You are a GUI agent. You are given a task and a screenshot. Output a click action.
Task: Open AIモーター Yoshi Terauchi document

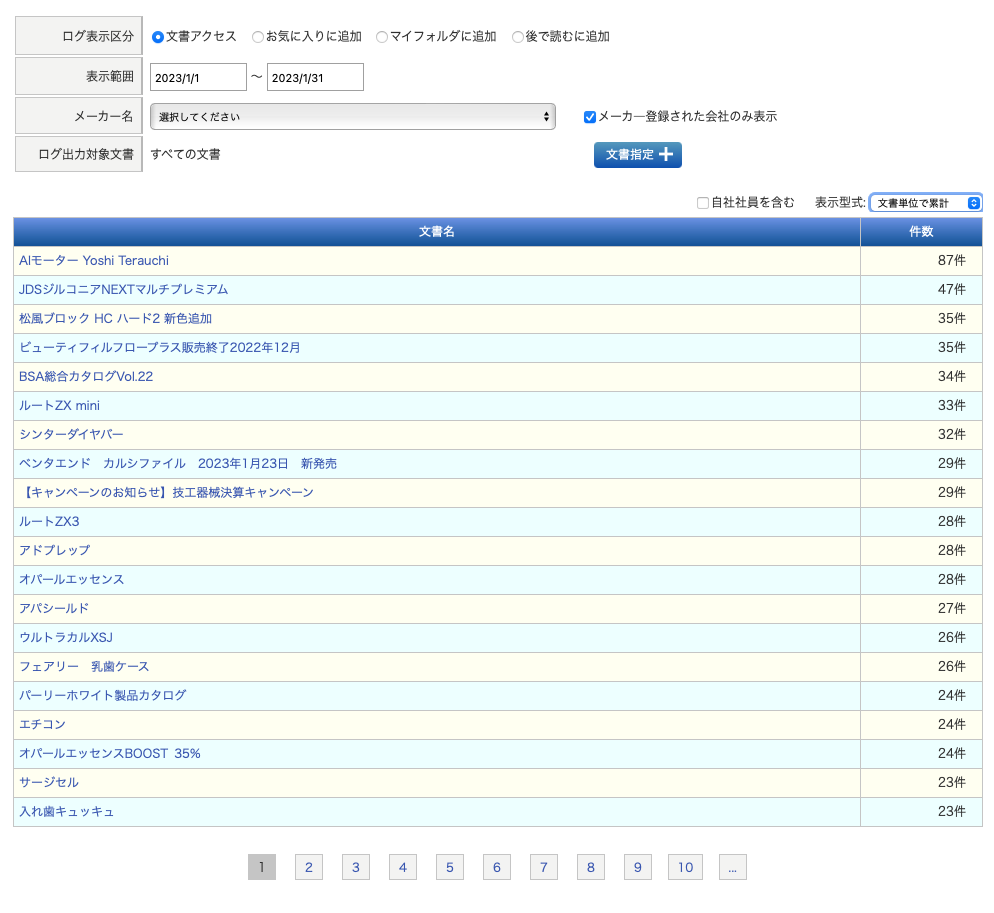pos(94,261)
